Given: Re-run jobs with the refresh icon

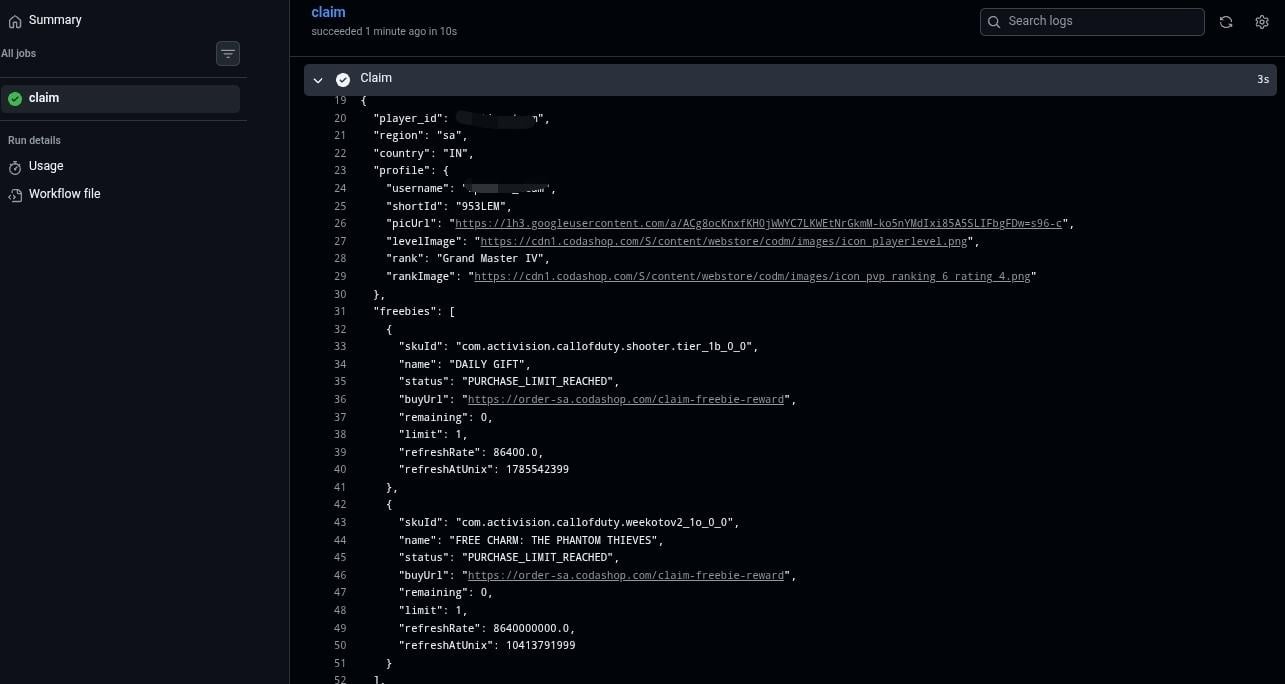Looking at the screenshot, I should point(1226,22).
